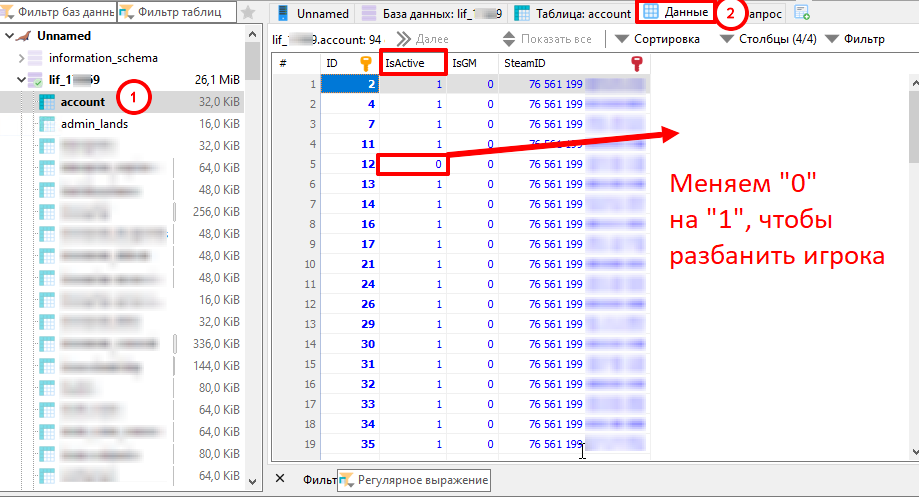Image resolution: width=919 pixels, height=498 pixels.
Task: Click the Далее next-rows arrows icon
Action: coord(403,39)
